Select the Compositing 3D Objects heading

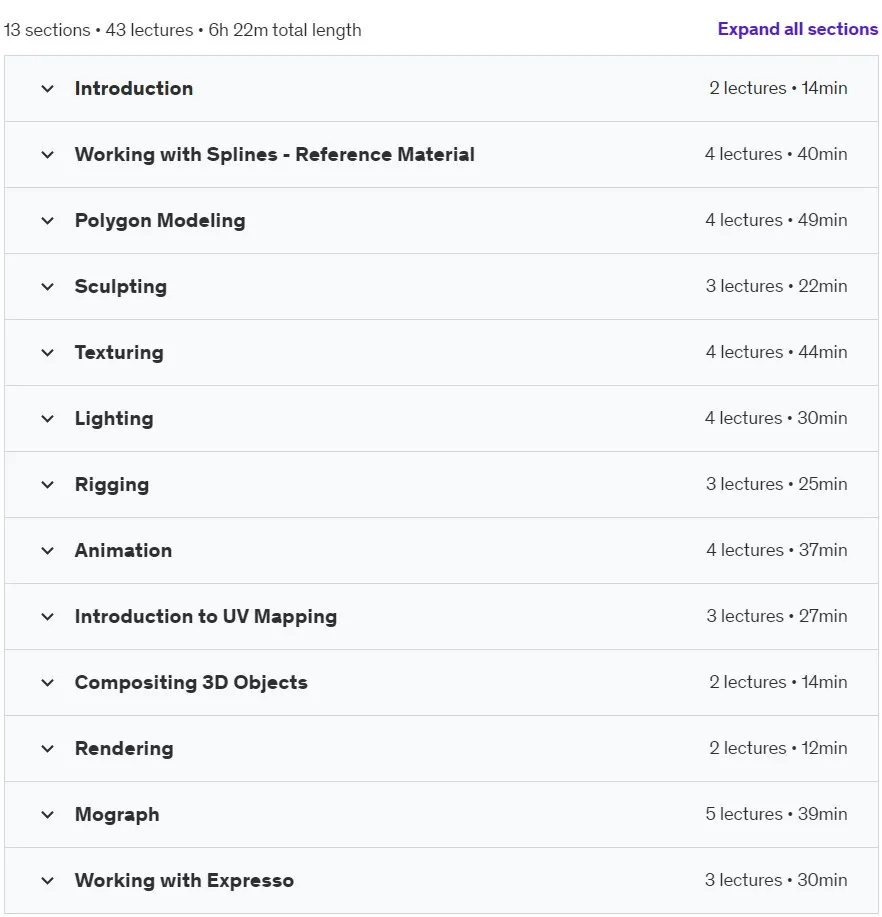tap(191, 682)
